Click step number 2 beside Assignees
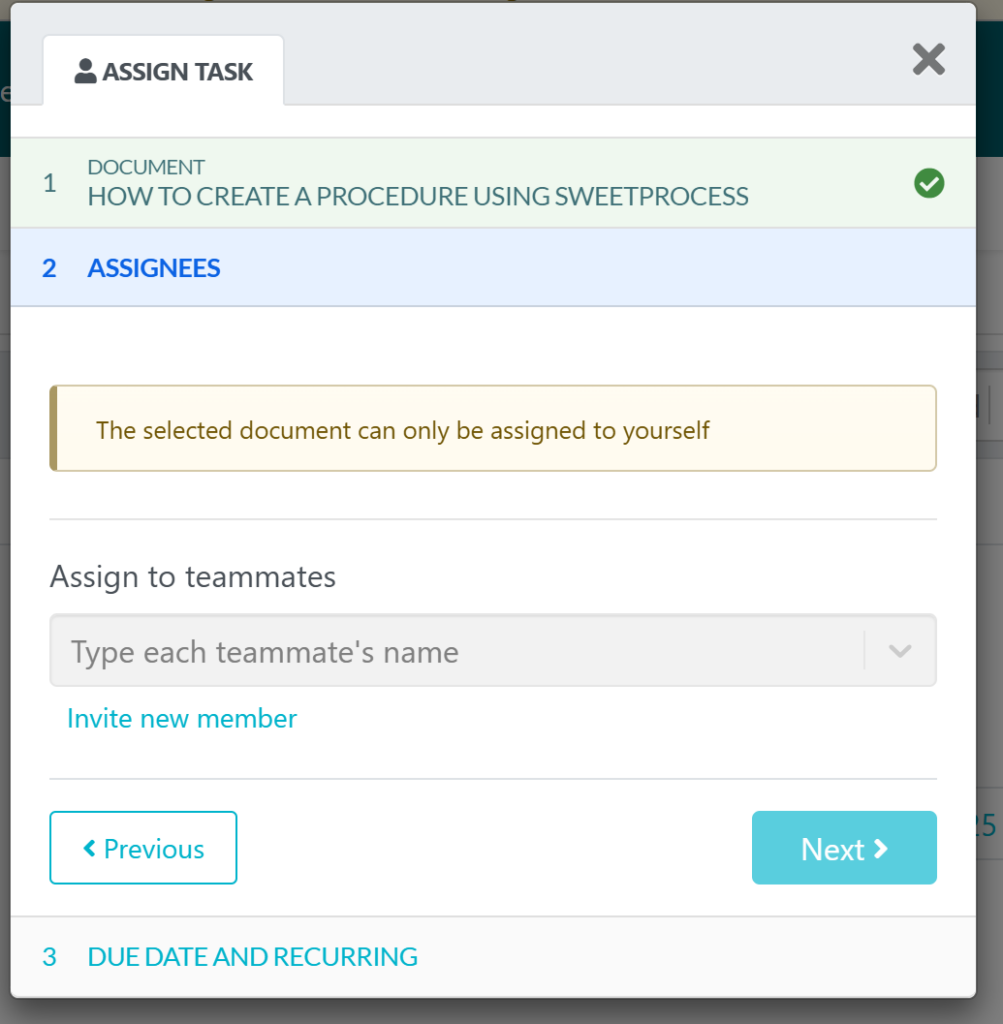Viewport: 1003px width, 1024px height. tap(50, 268)
